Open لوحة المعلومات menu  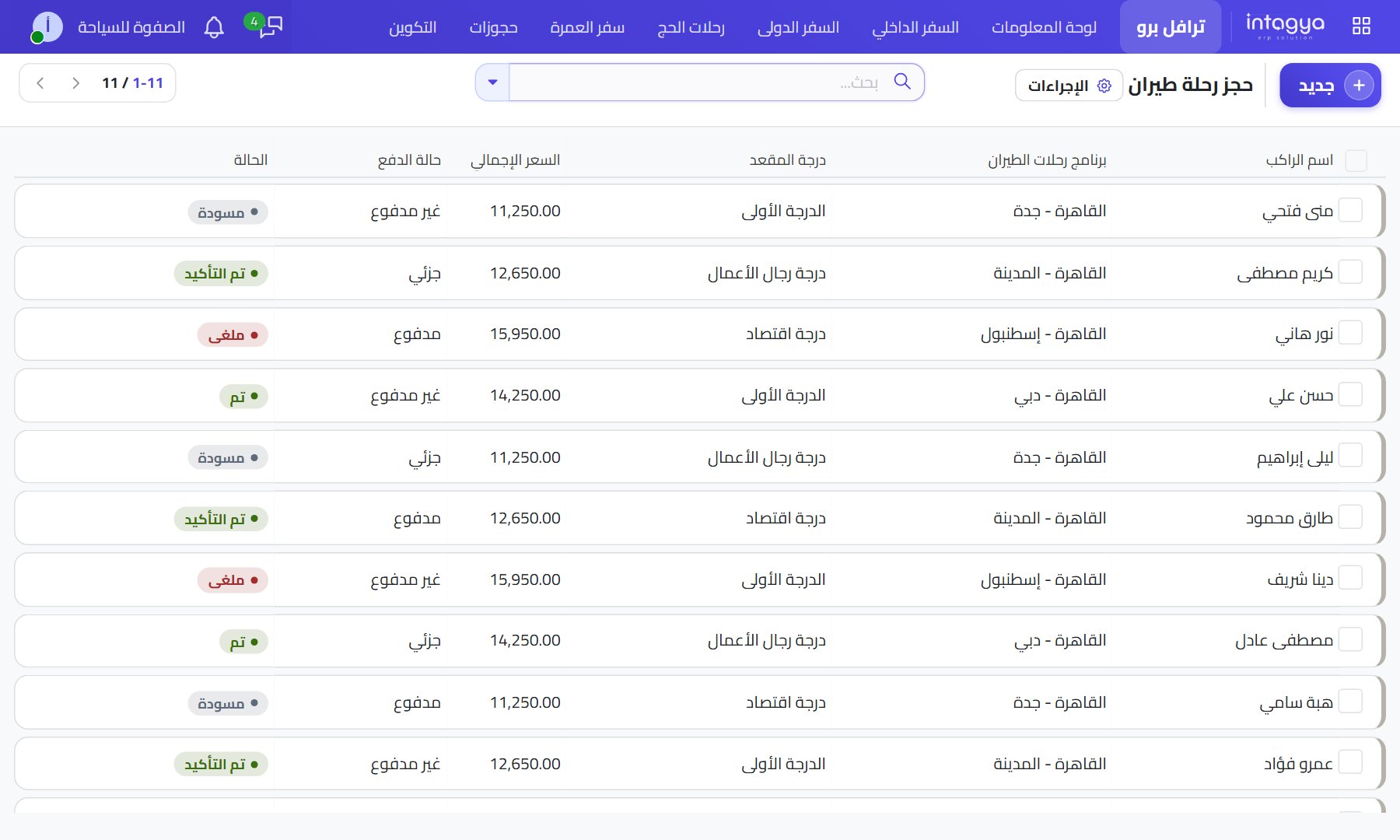pos(1044,27)
